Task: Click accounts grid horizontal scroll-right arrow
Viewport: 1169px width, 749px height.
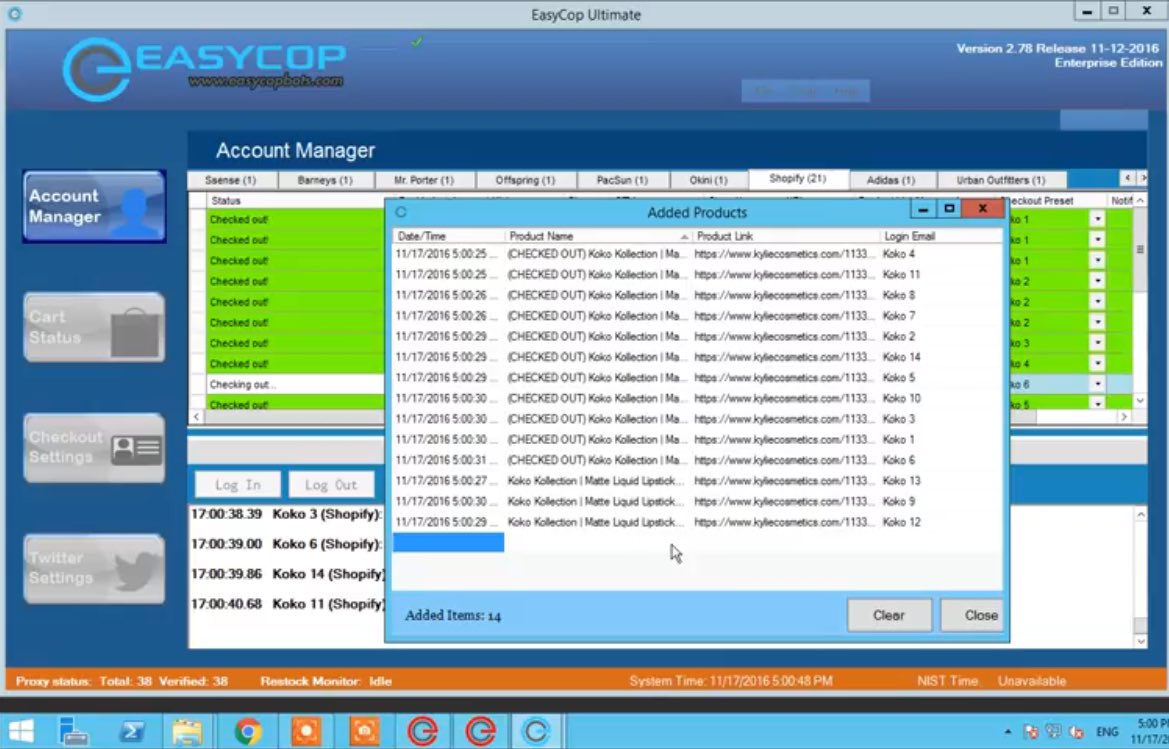Action: tap(1124, 417)
